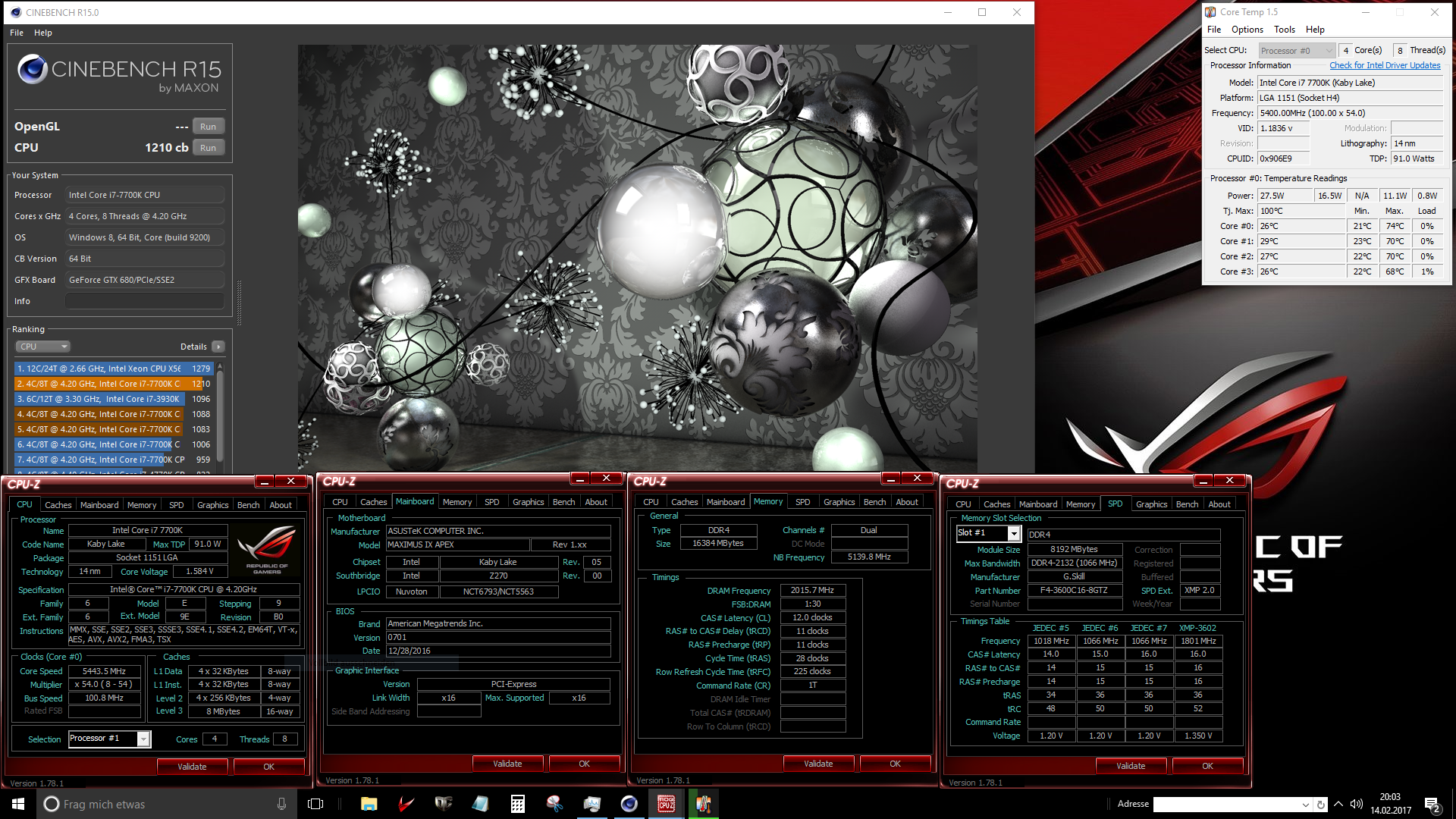Open Core Temp Help menu
The width and height of the screenshot is (1456, 819).
[x=1315, y=30]
